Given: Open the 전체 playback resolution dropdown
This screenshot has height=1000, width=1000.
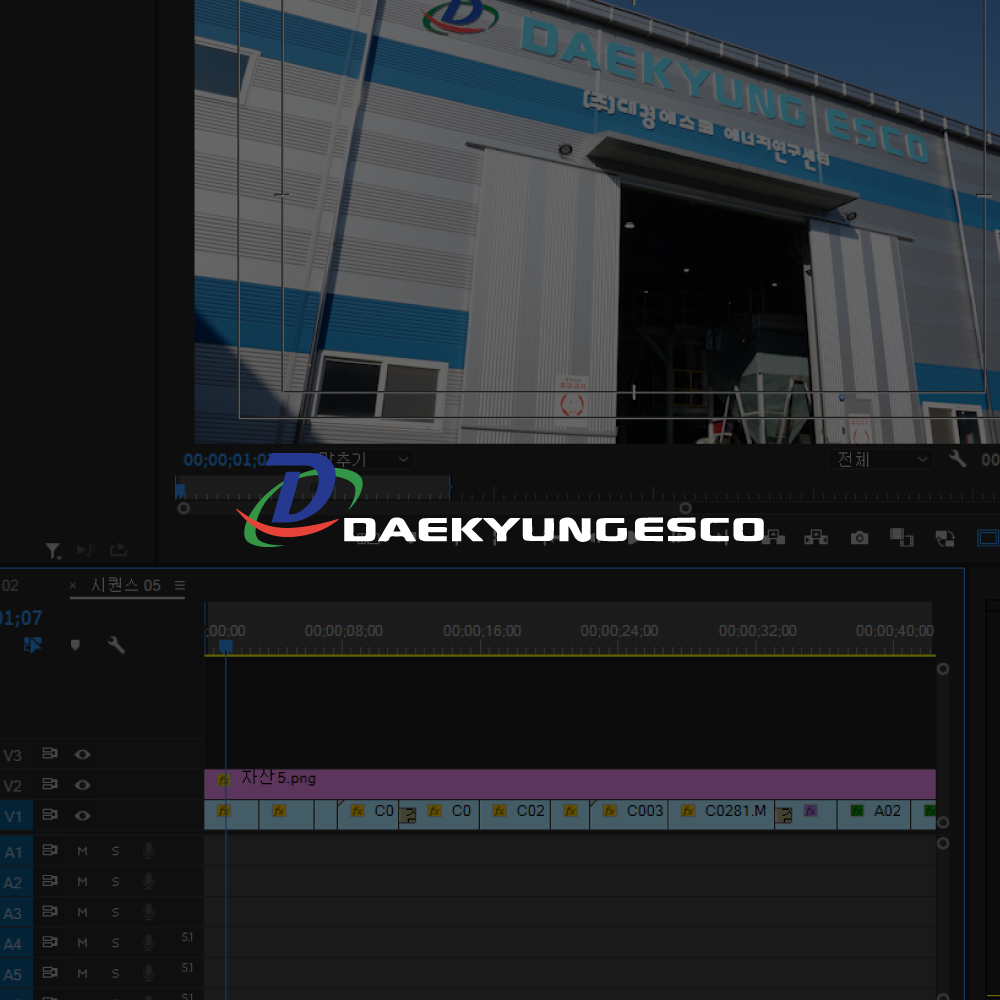Looking at the screenshot, I should [x=881, y=459].
